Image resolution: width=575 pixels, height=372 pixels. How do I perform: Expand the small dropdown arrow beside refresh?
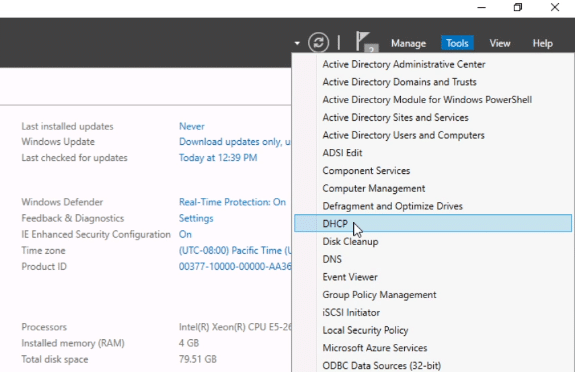297,43
